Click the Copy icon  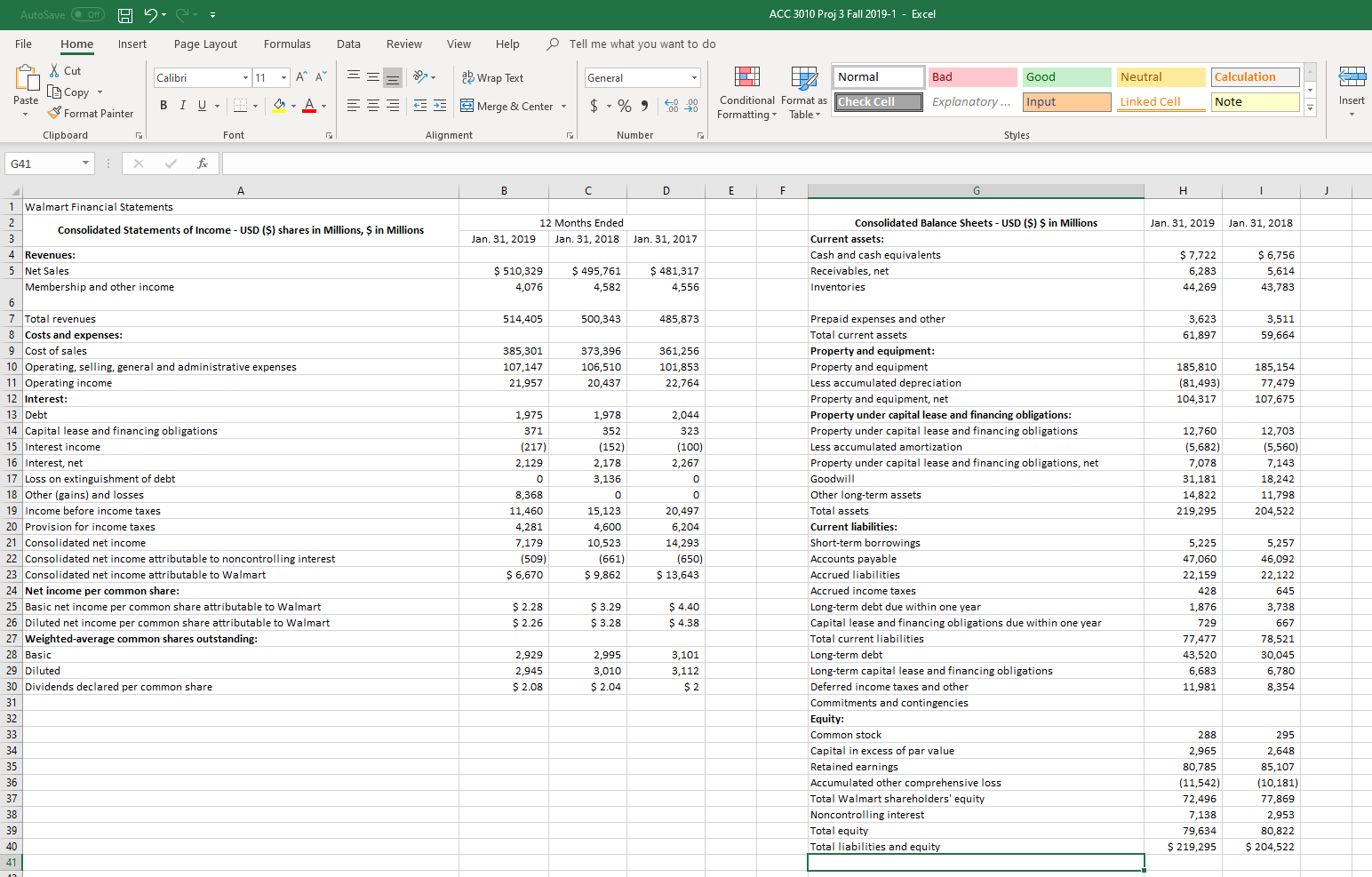click(55, 92)
